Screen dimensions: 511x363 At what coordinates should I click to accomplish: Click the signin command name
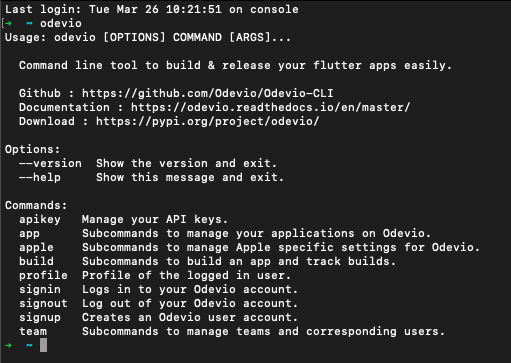(x=40, y=289)
